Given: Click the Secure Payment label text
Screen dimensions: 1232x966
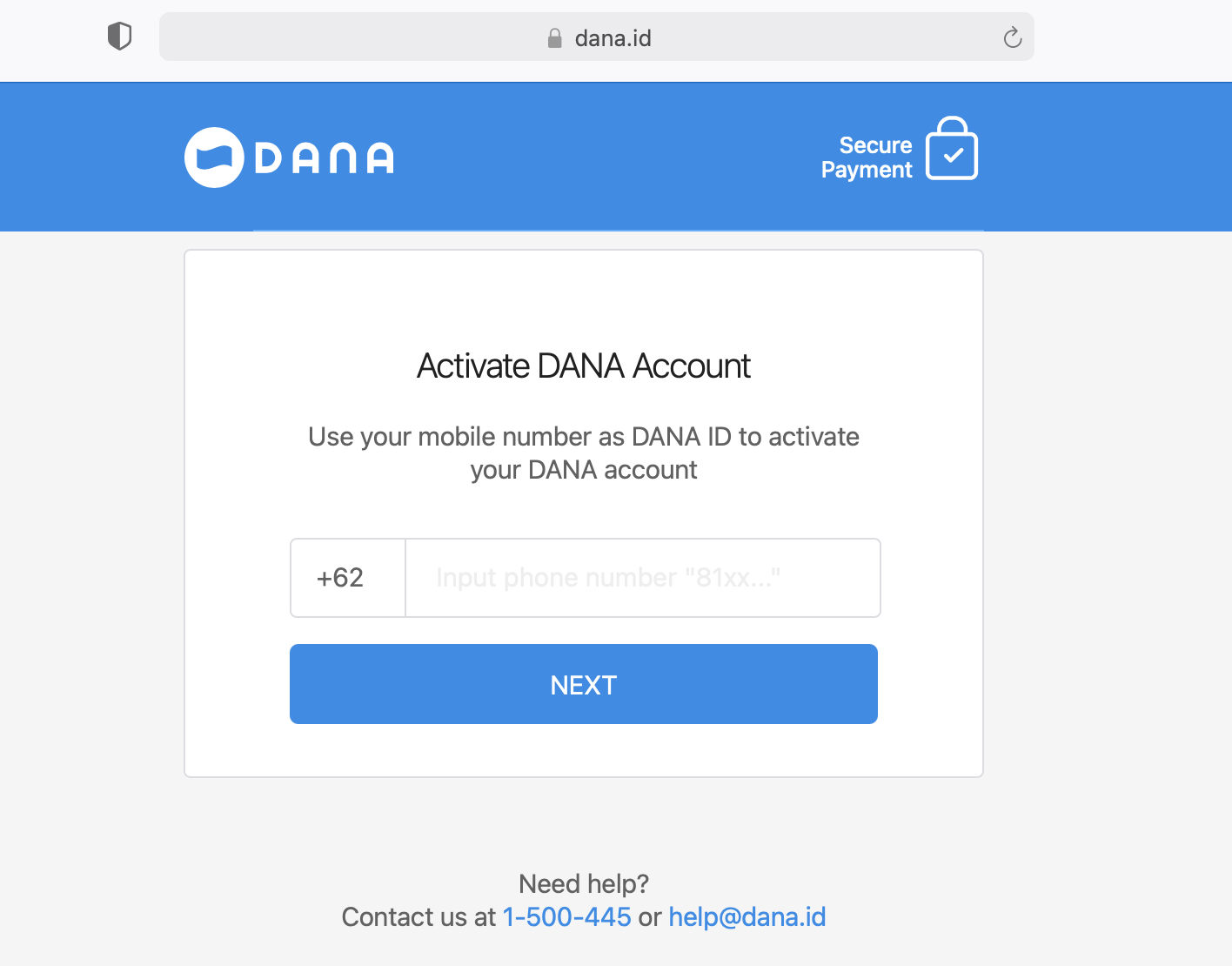Looking at the screenshot, I should coord(867,158).
